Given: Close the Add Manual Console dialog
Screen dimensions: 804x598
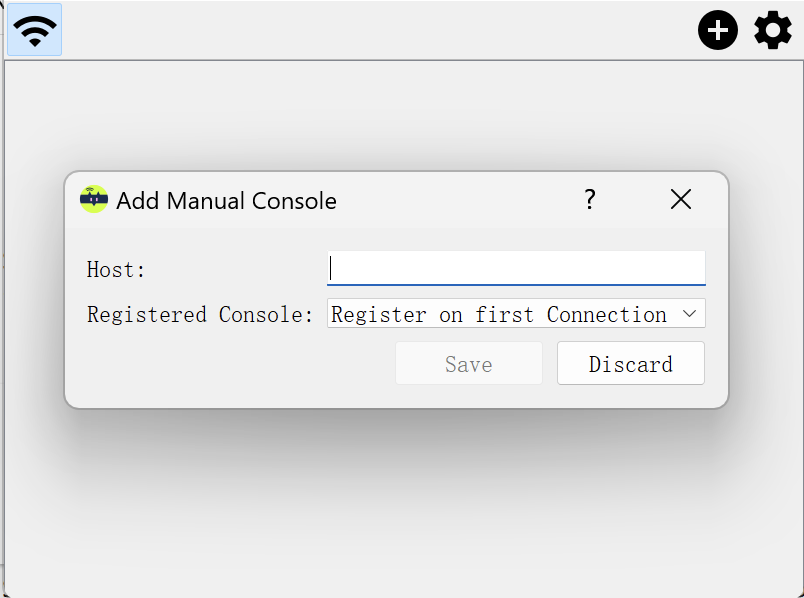Looking at the screenshot, I should pyautogui.click(x=681, y=200).
